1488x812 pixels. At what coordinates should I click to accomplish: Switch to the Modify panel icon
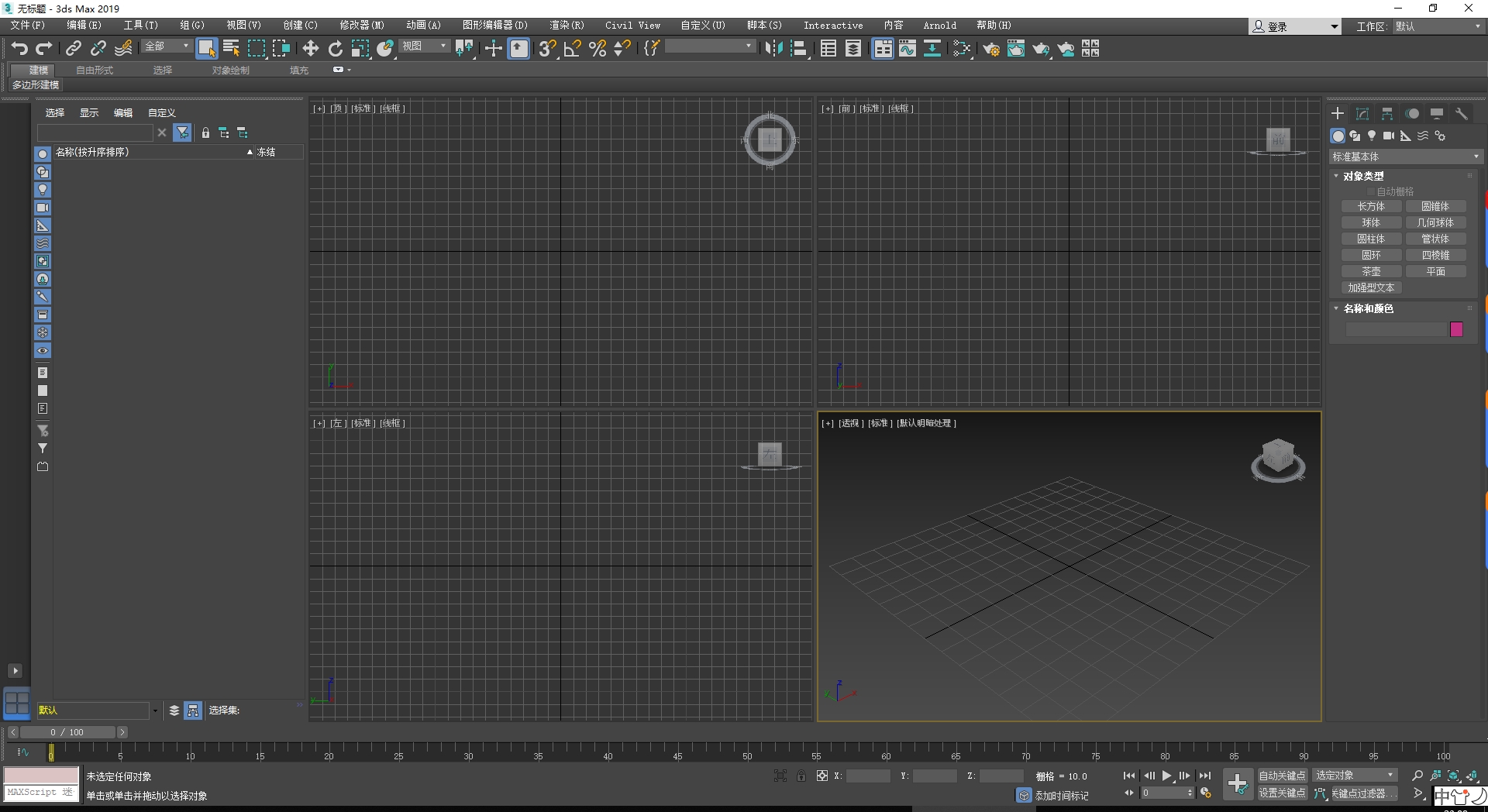1362,113
